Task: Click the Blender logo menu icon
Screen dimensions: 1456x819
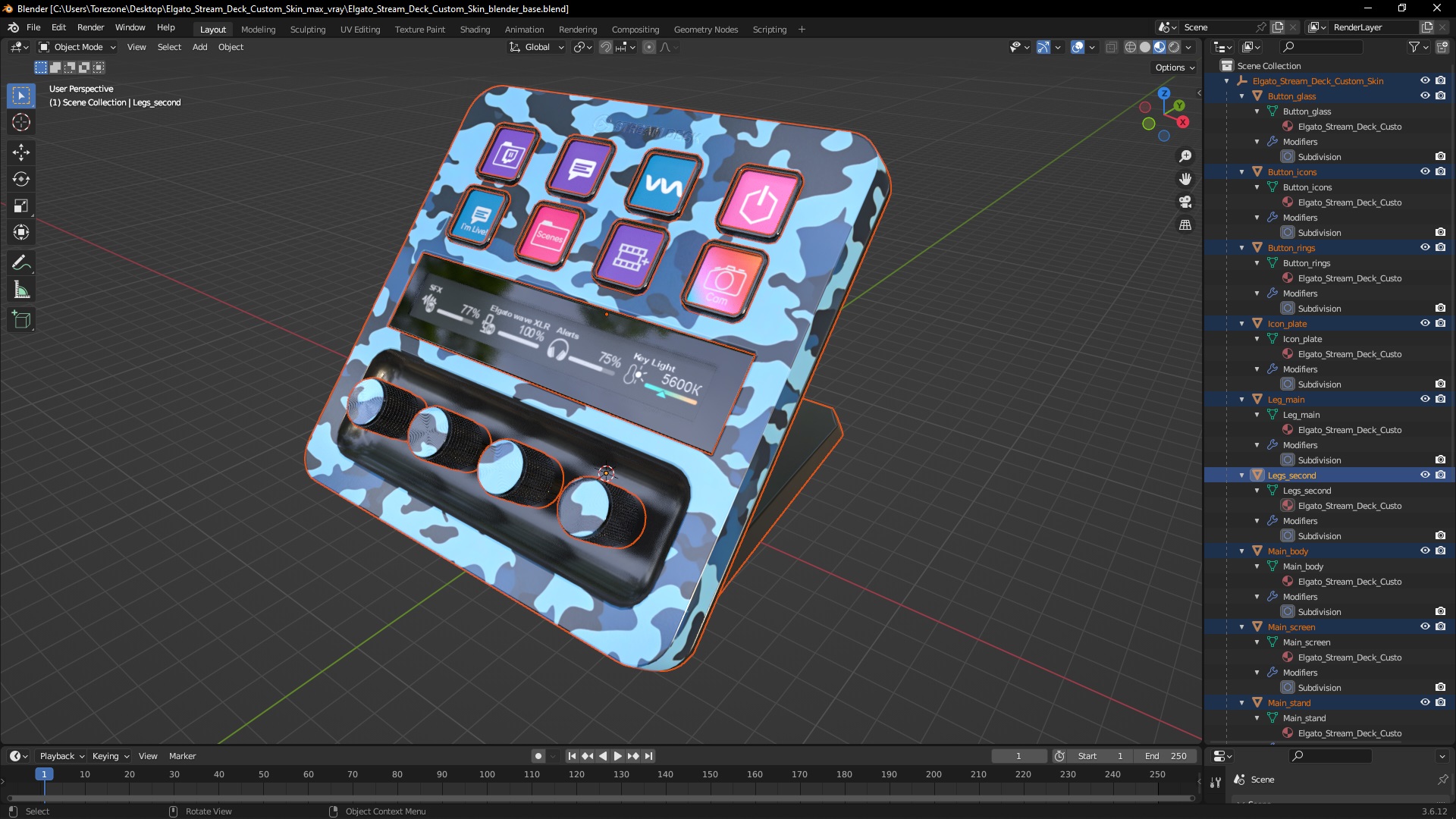Action: (x=13, y=27)
